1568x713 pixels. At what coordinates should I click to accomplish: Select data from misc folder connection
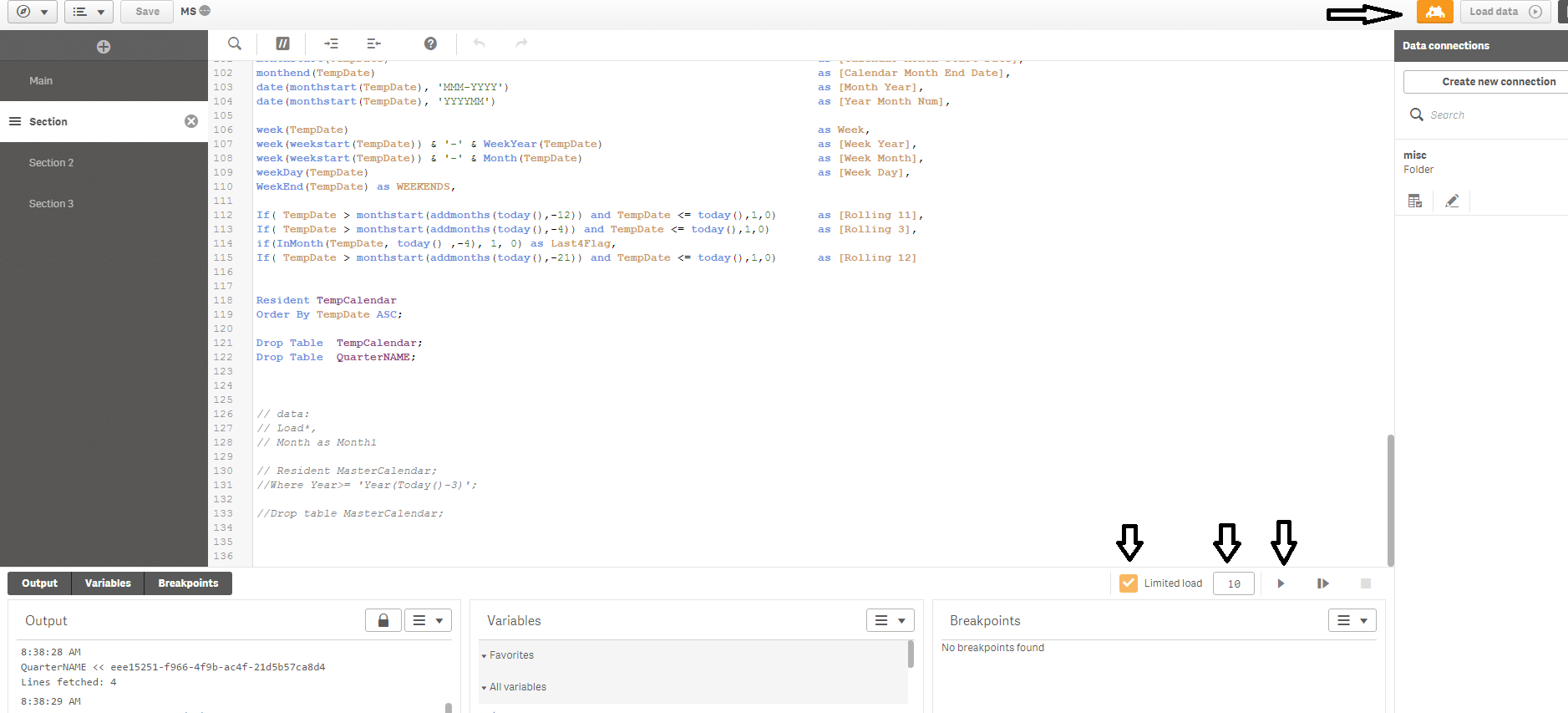tap(1415, 201)
